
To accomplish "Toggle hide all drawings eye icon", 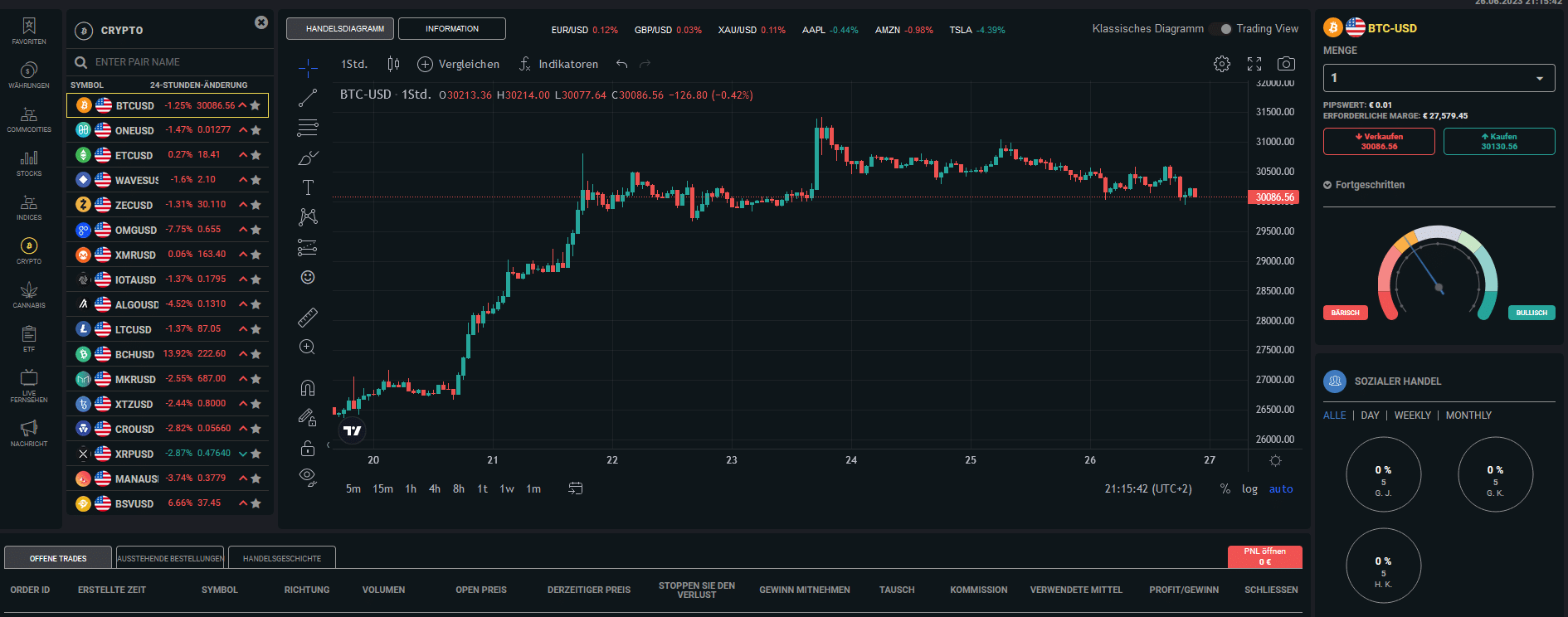I will pos(308,477).
